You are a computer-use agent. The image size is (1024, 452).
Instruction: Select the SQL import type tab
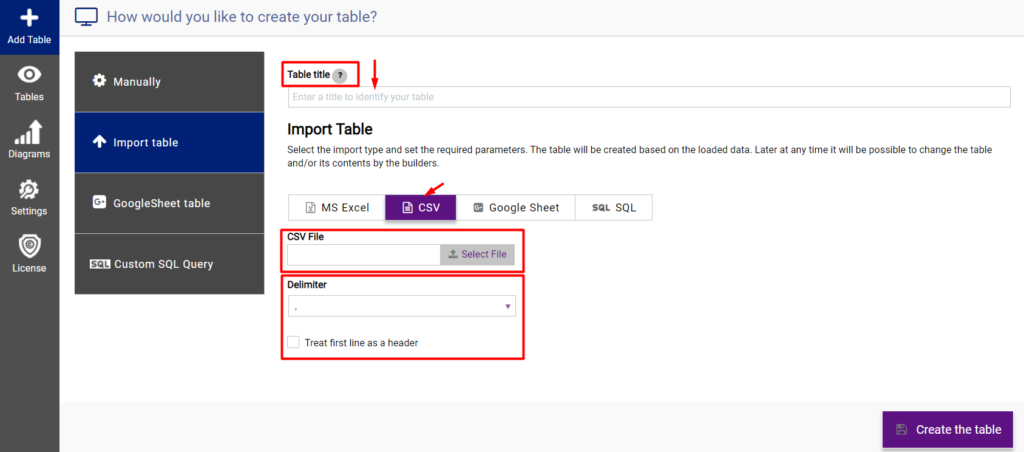[x=613, y=208]
